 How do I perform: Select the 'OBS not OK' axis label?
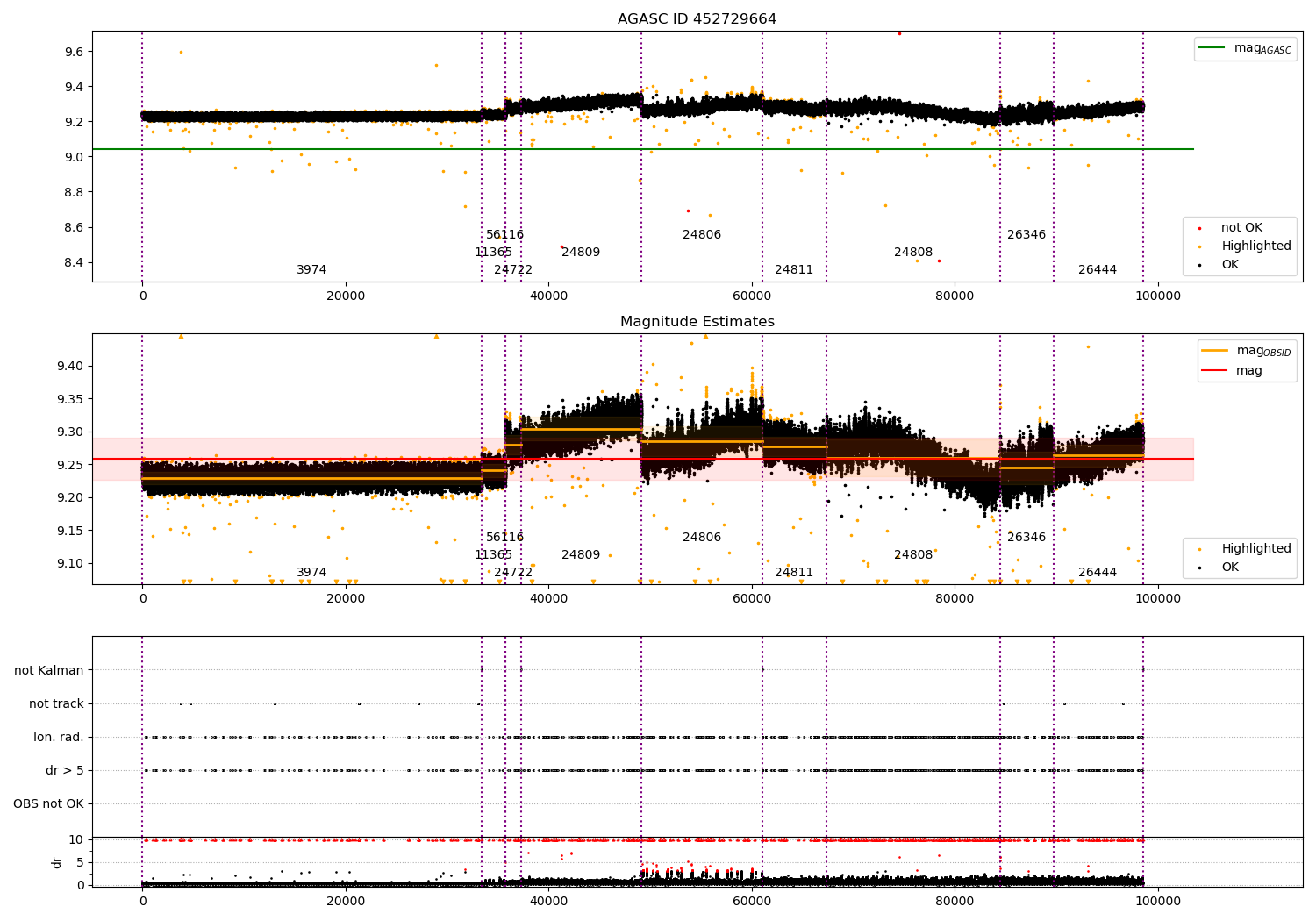pyautogui.click(x=48, y=804)
